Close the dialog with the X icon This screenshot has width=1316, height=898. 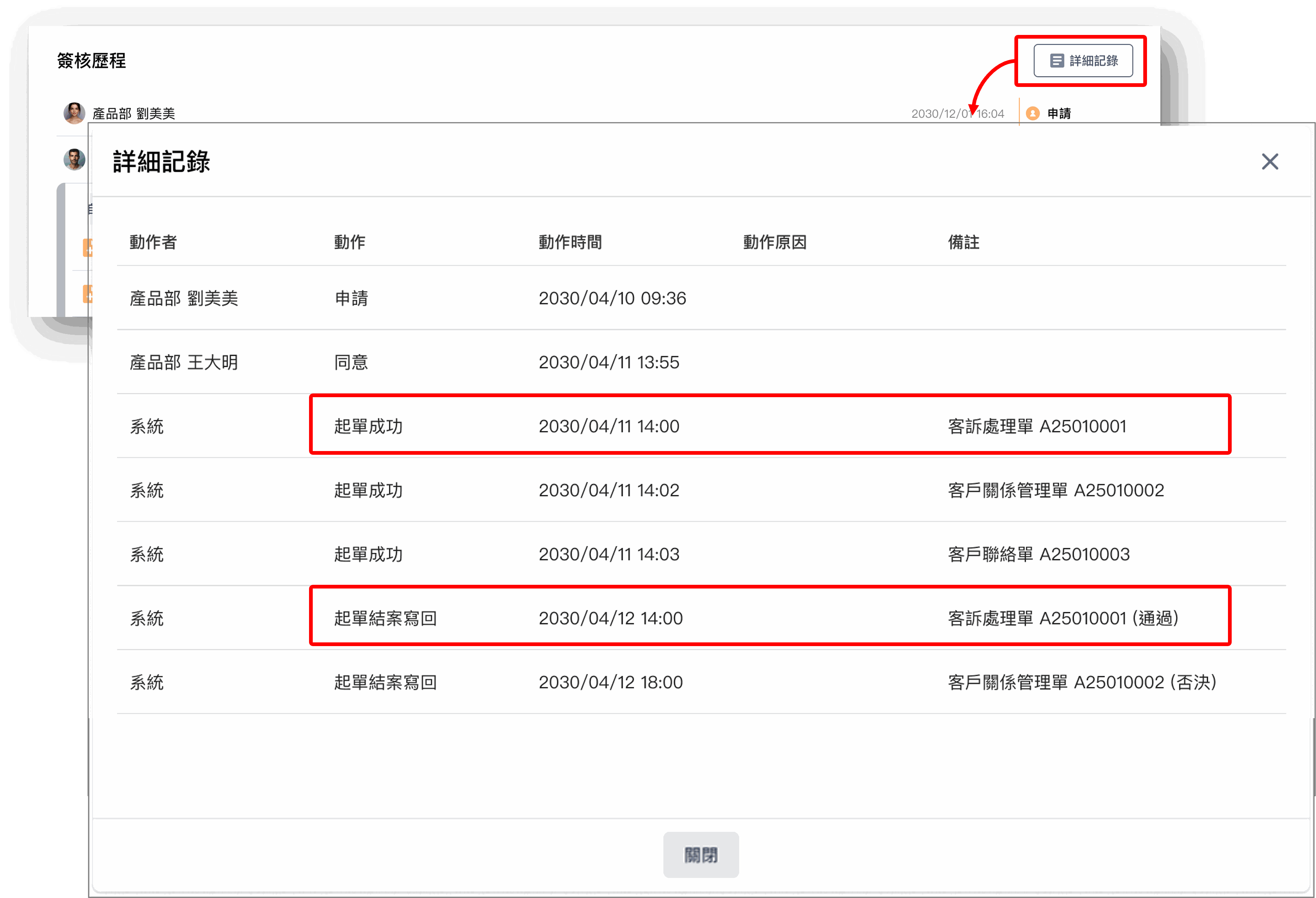[x=1270, y=162]
